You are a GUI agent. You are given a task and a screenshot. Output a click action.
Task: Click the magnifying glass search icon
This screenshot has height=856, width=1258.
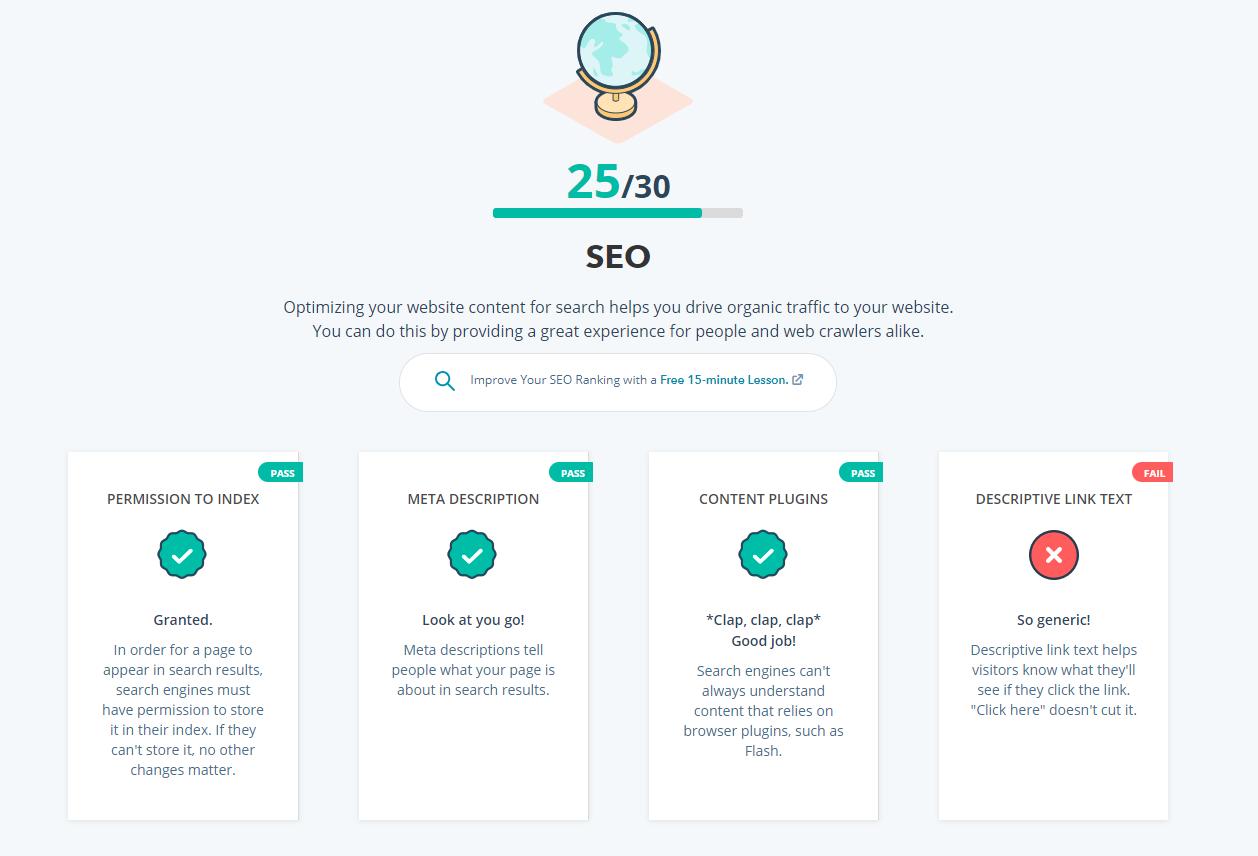click(x=444, y=380)
